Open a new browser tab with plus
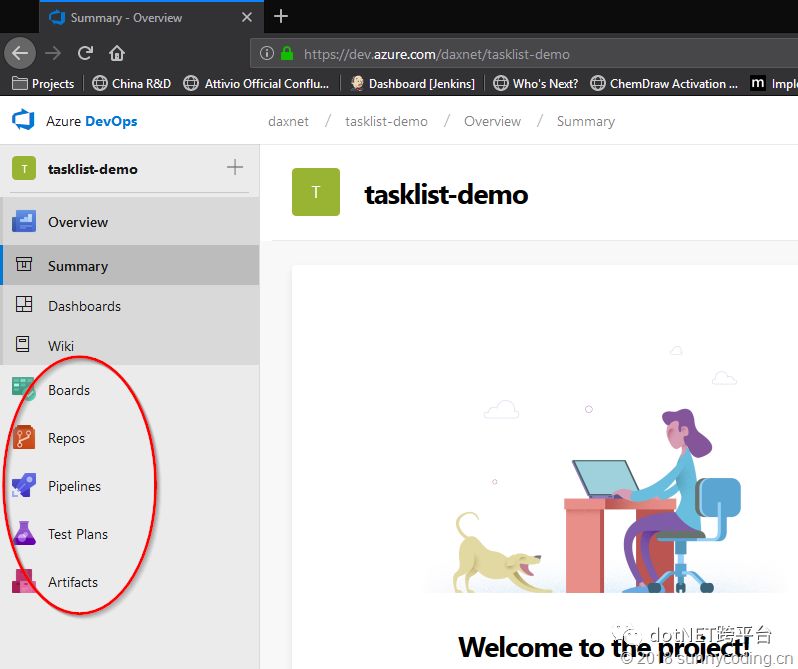 (281, 16)
